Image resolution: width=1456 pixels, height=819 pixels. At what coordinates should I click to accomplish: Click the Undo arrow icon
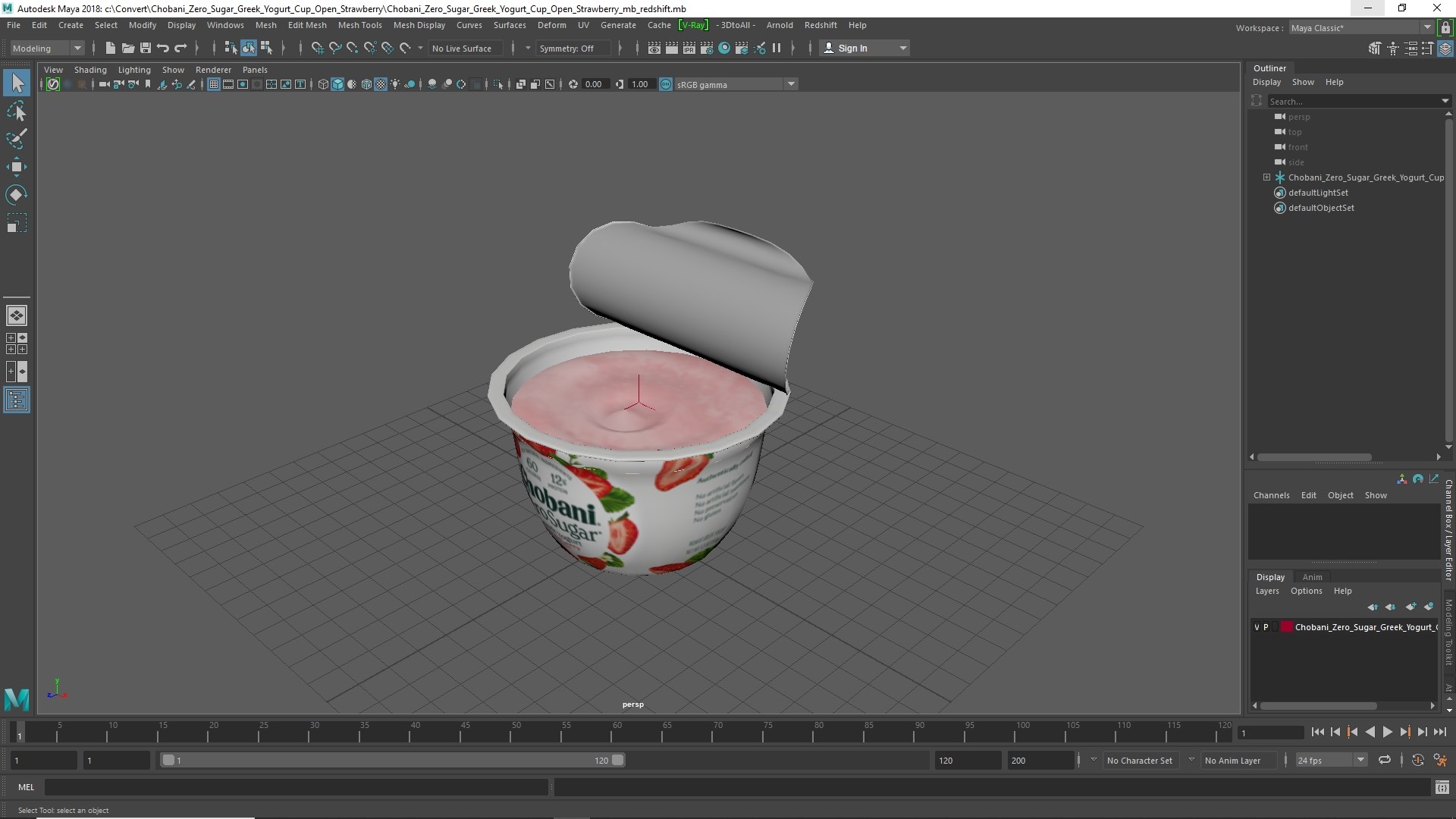click(x=163, y=48)
